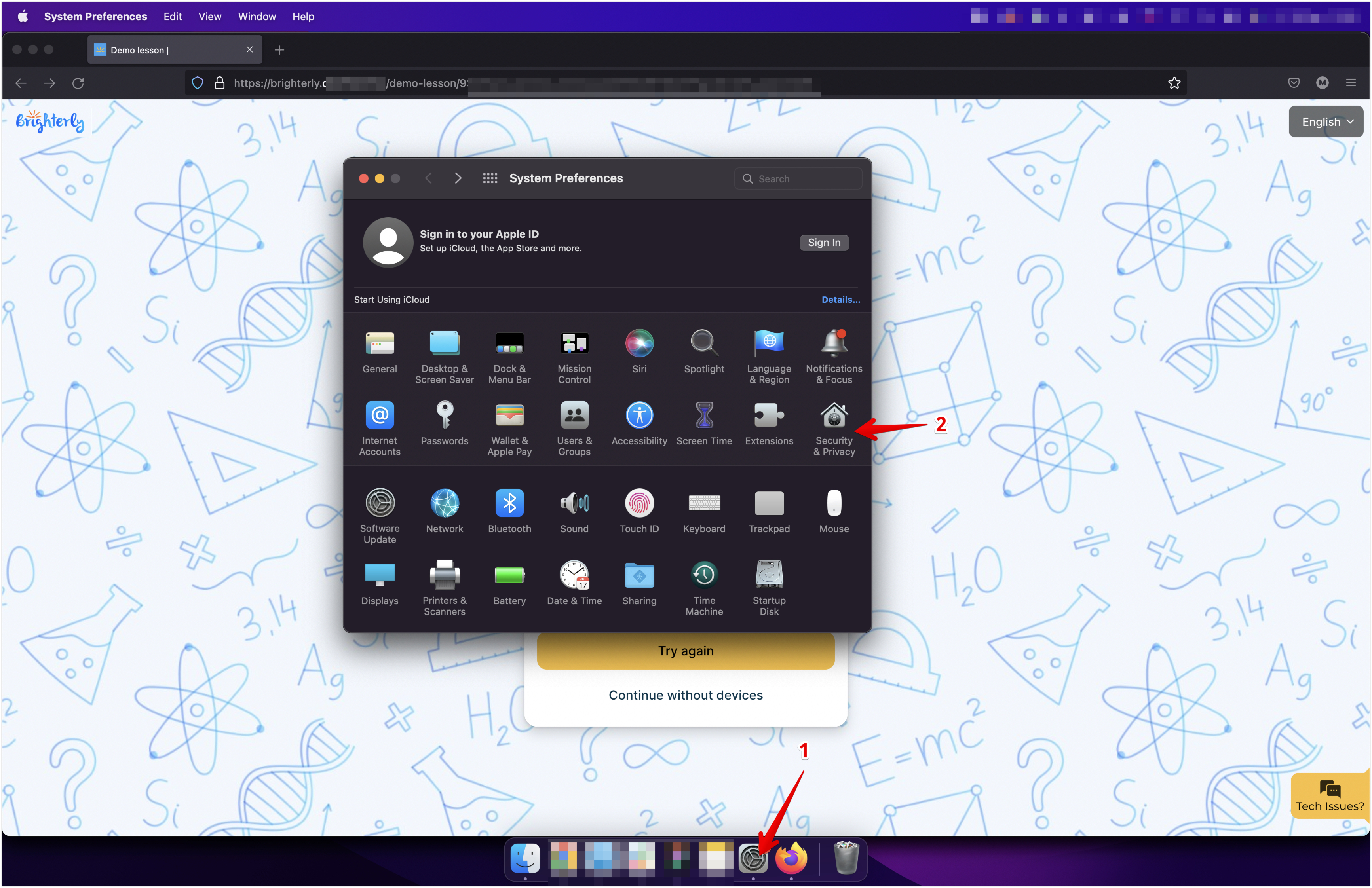Select the Demo lesson browser tab
Viewport: 1372px width, 888px height.
click(x=175, y=49)
